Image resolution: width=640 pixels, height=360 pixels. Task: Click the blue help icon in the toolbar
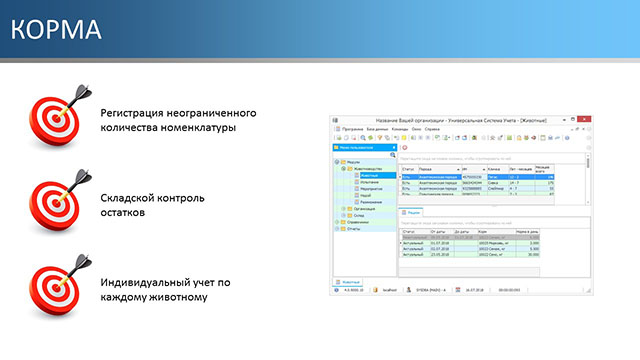(567, 138)
